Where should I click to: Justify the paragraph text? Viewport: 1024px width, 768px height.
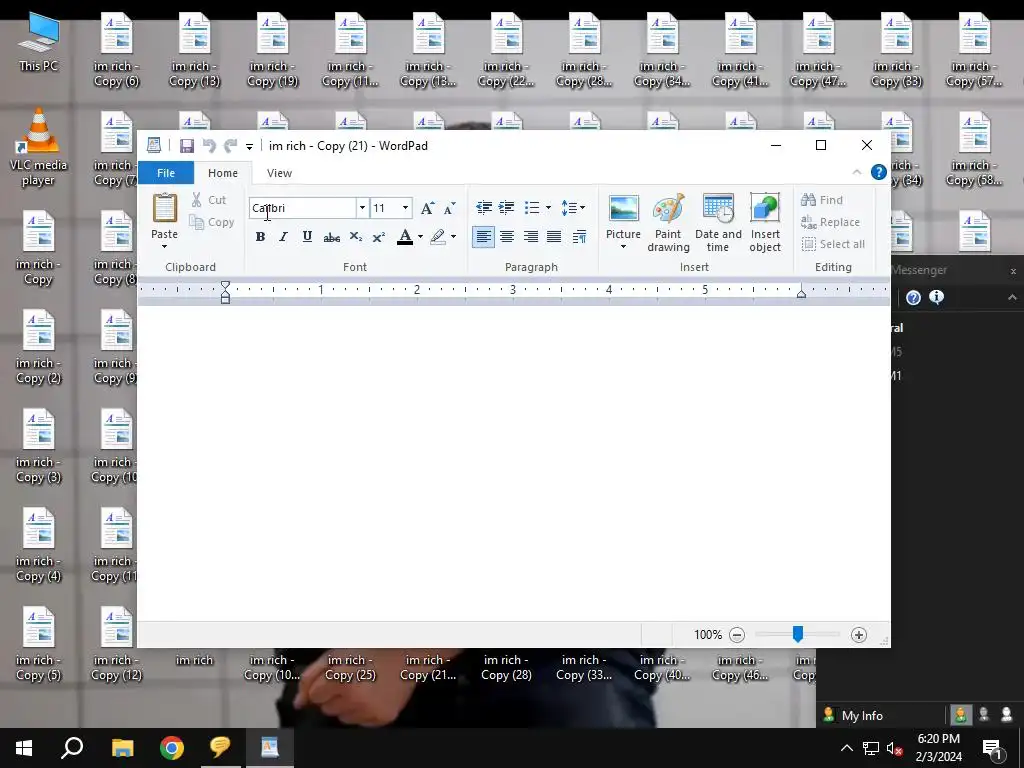coord(554,236)
